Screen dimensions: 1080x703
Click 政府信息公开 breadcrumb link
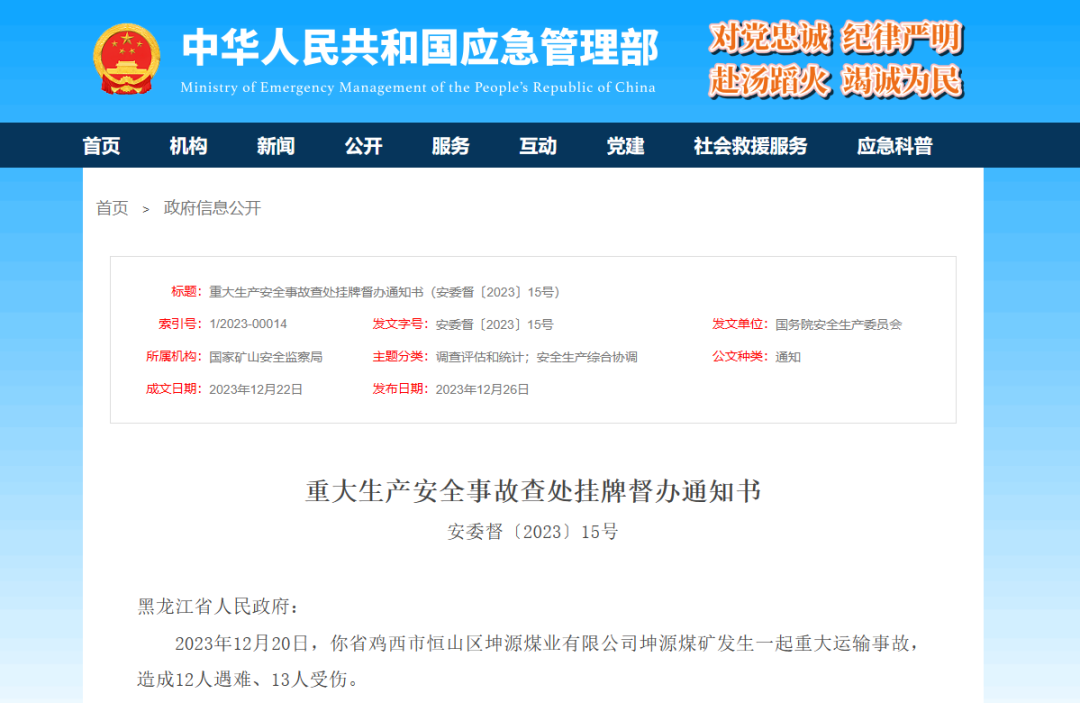click(212, 208)
